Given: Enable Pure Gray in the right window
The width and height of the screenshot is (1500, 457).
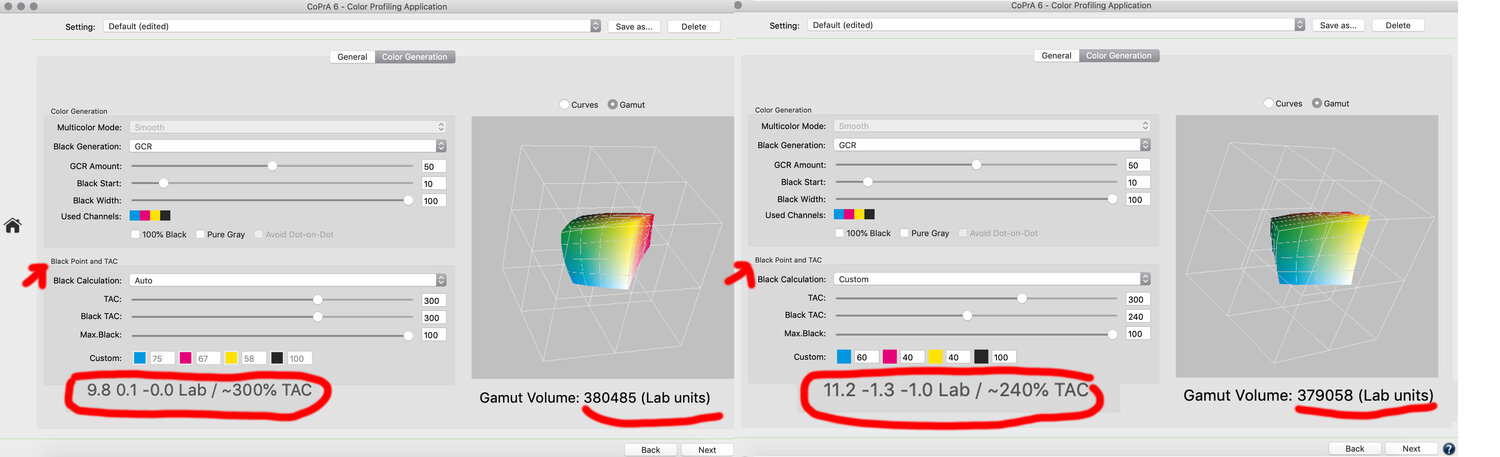Looking at the screenshot, I should tap(905, 233).
